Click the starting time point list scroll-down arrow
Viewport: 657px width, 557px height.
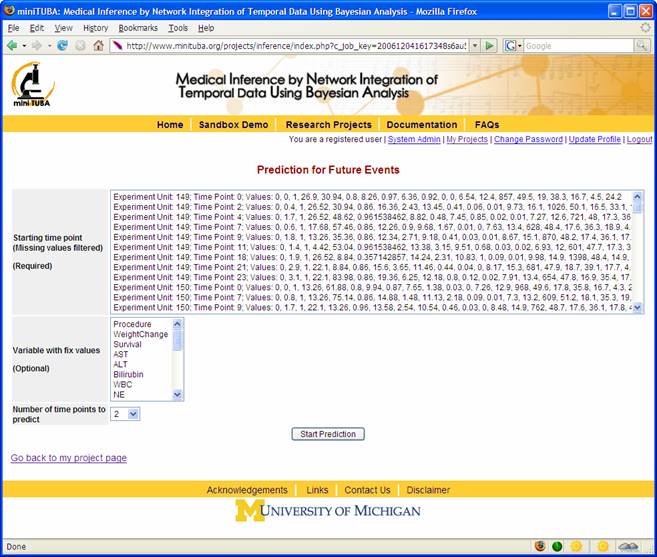(x=637, y=308)
